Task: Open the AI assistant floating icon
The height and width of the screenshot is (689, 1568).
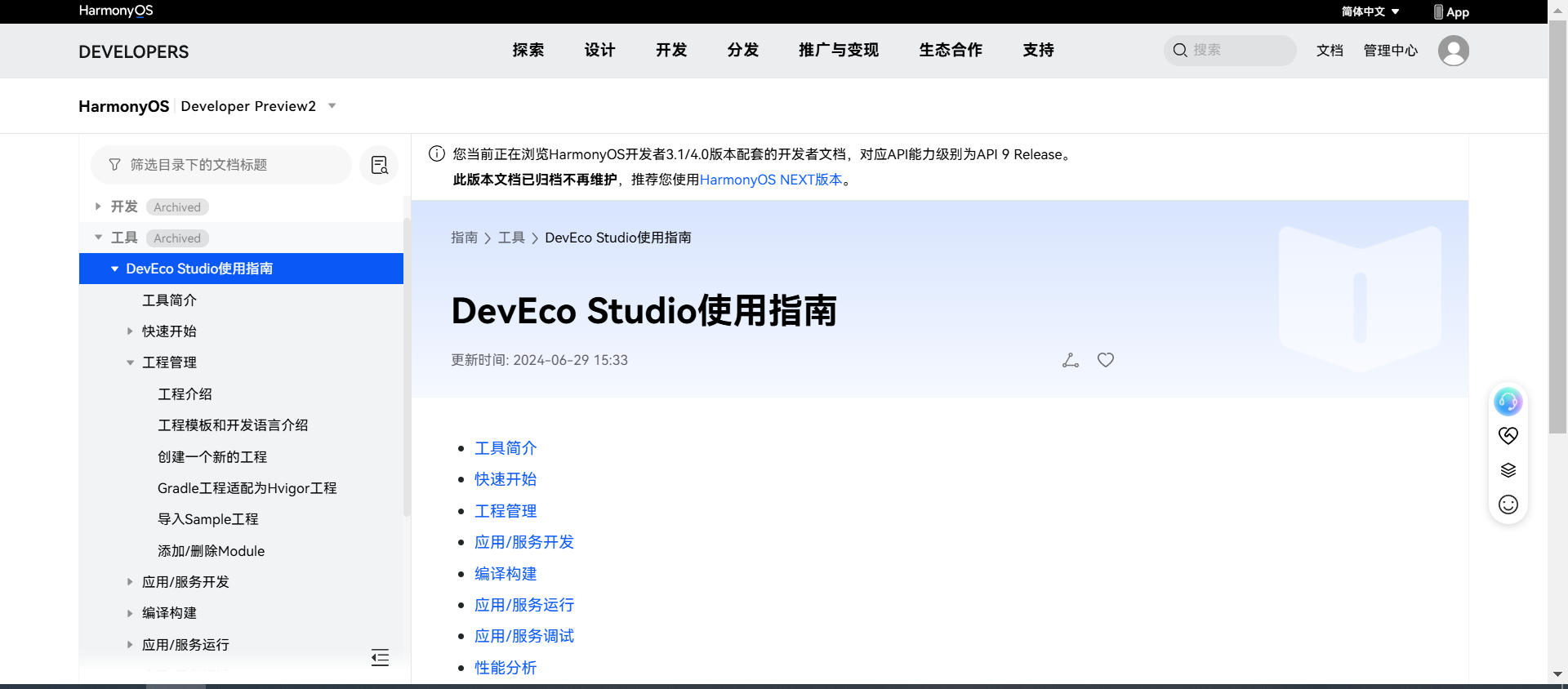Action: tap(1508, 402)
